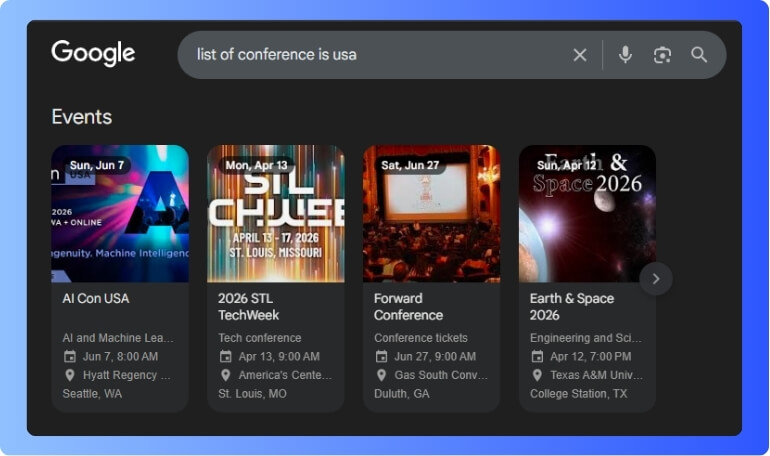Click the 'Engineering and Sci...' category text

click(585, 338)
